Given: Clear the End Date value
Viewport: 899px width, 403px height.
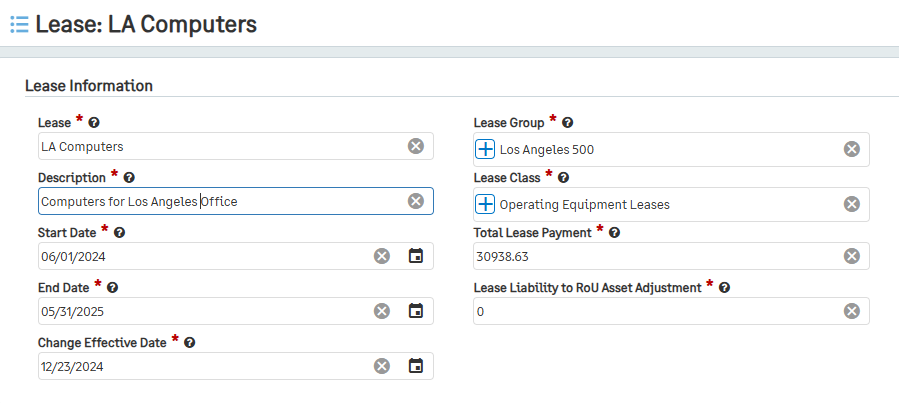Looking at the screenshot, I should 382,311.
